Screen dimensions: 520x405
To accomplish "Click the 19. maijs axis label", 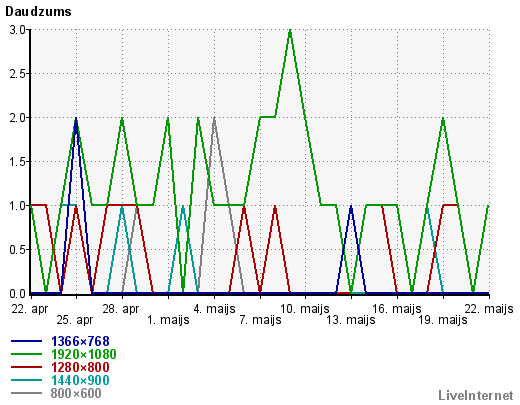I will click(x=443, y=320).
